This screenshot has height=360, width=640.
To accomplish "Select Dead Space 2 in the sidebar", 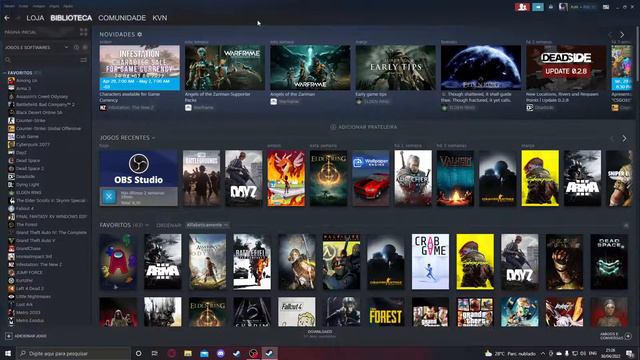I will coord(29,168).
